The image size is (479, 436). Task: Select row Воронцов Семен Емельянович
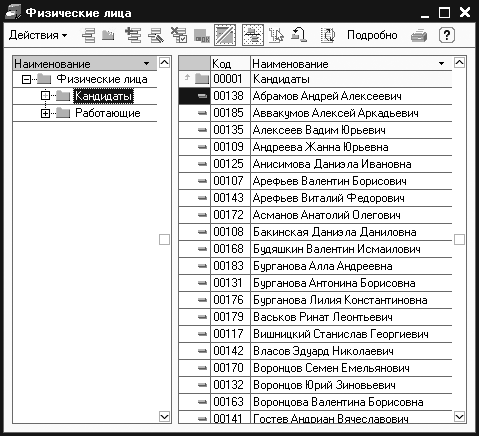pos(315,368)
